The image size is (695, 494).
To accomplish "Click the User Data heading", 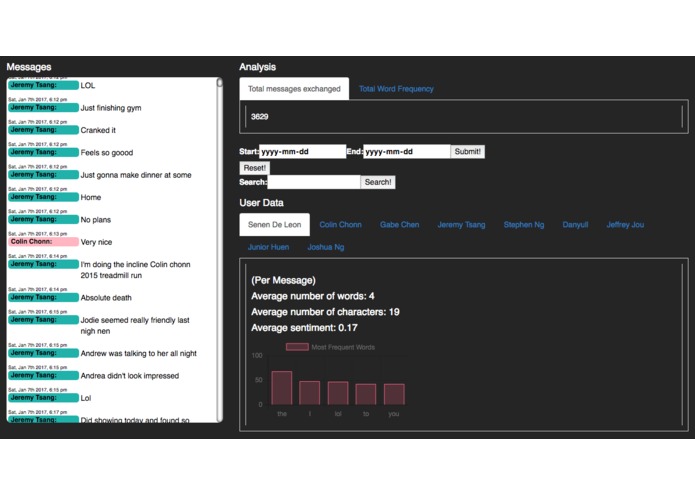I will click(262, 202).
